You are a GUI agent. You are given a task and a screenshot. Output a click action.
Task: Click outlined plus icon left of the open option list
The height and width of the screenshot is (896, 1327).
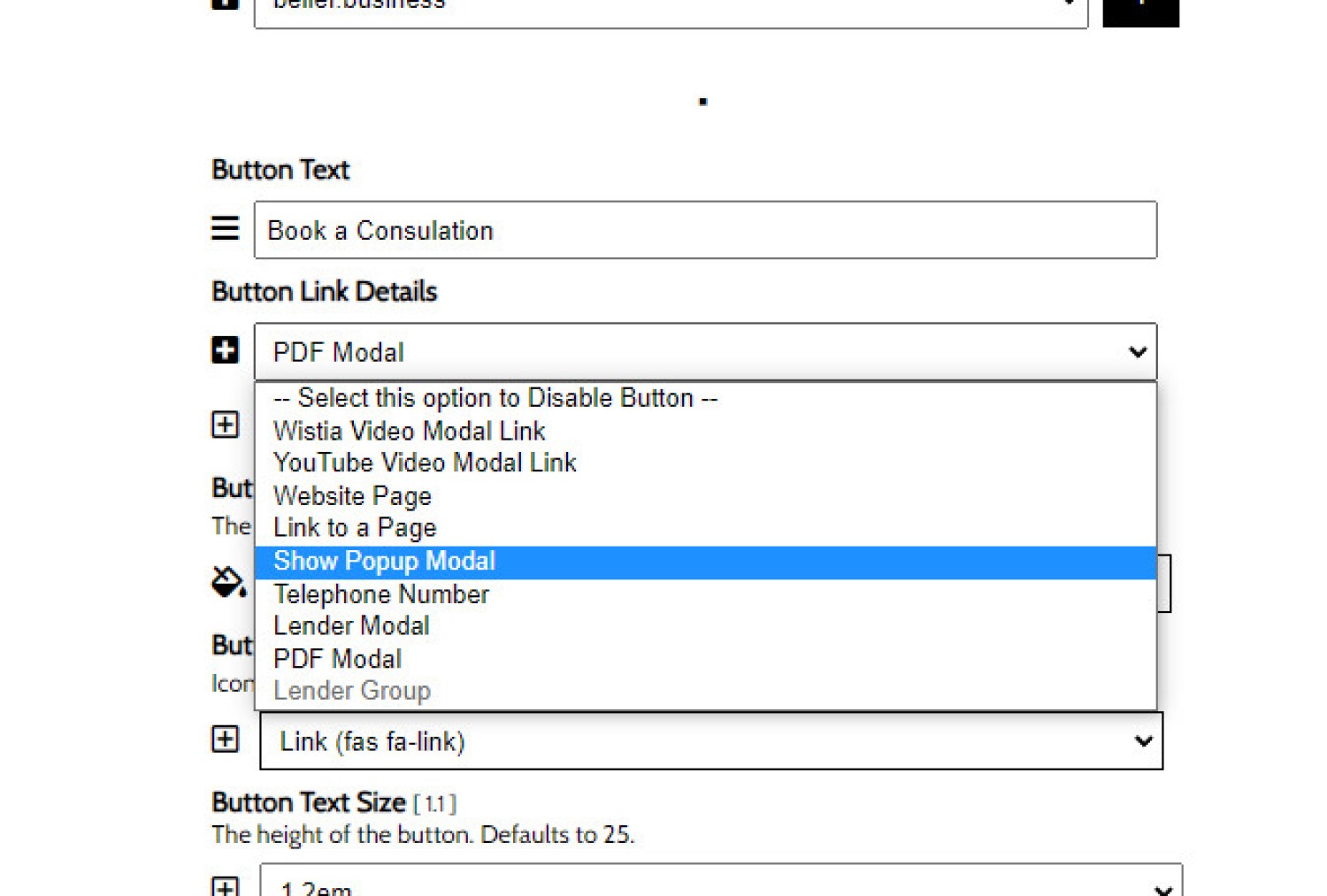click(x=225, y=425)
